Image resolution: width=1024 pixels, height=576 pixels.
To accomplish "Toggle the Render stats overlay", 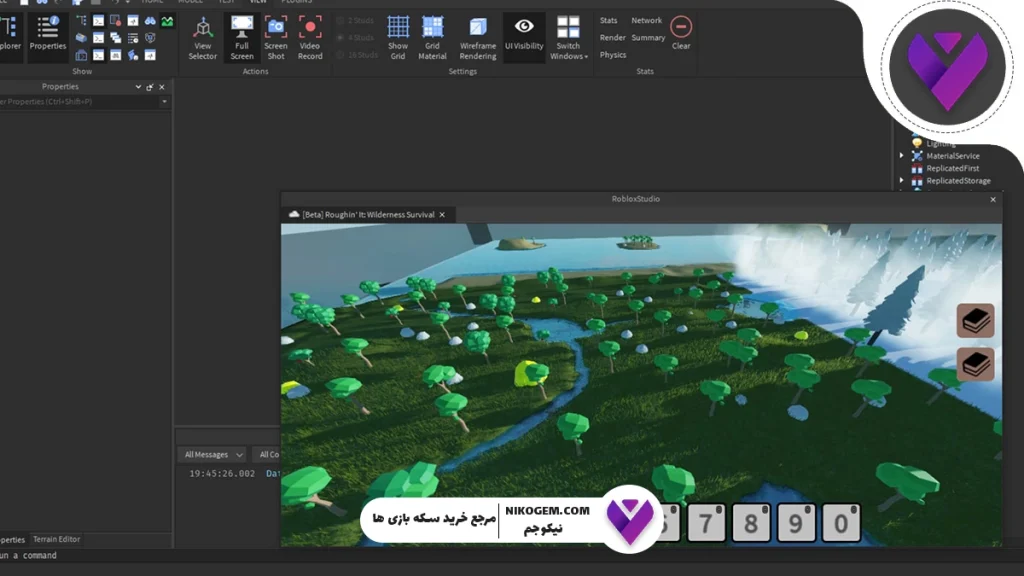I will [613, 38].
